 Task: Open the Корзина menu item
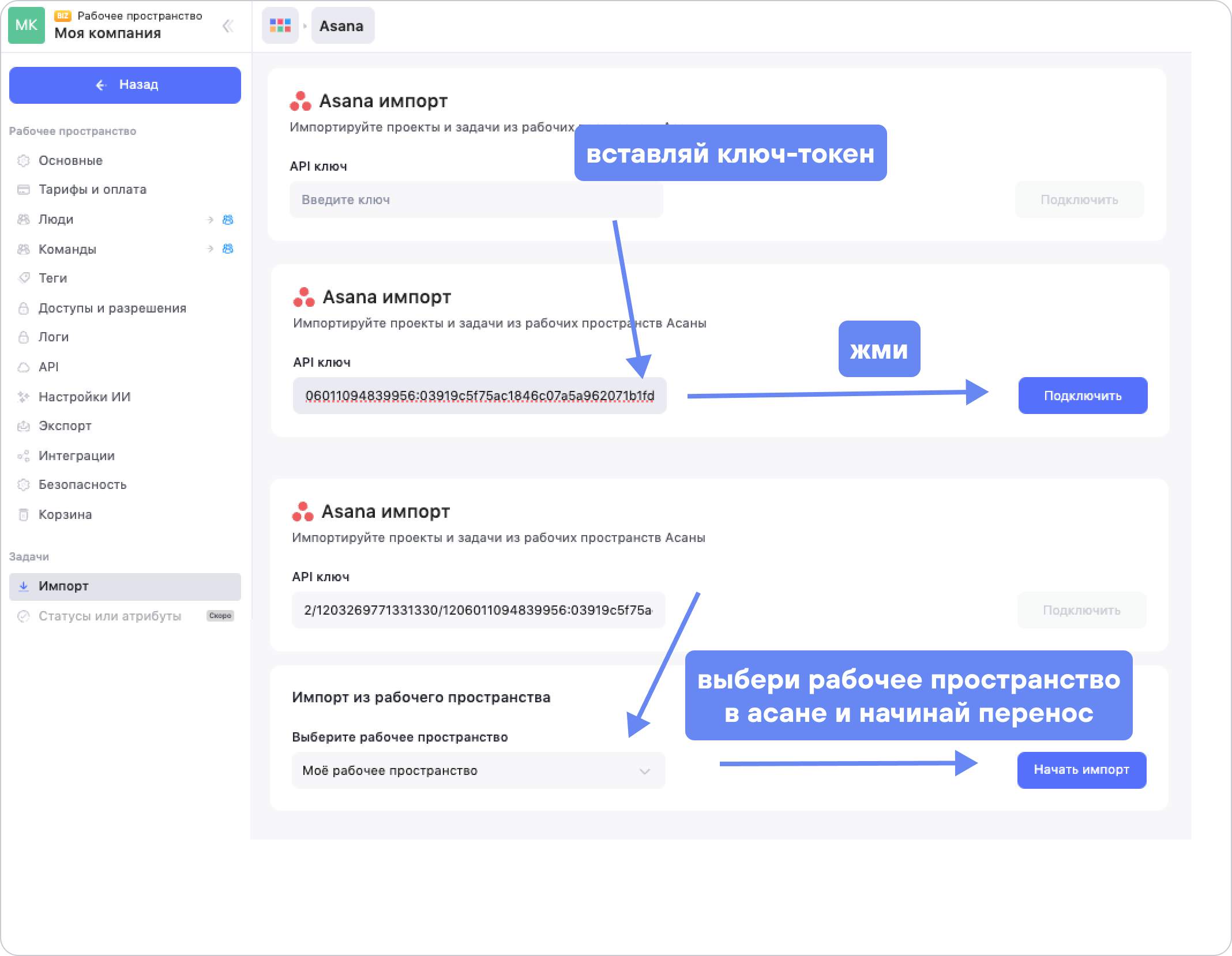pos(125,514)
